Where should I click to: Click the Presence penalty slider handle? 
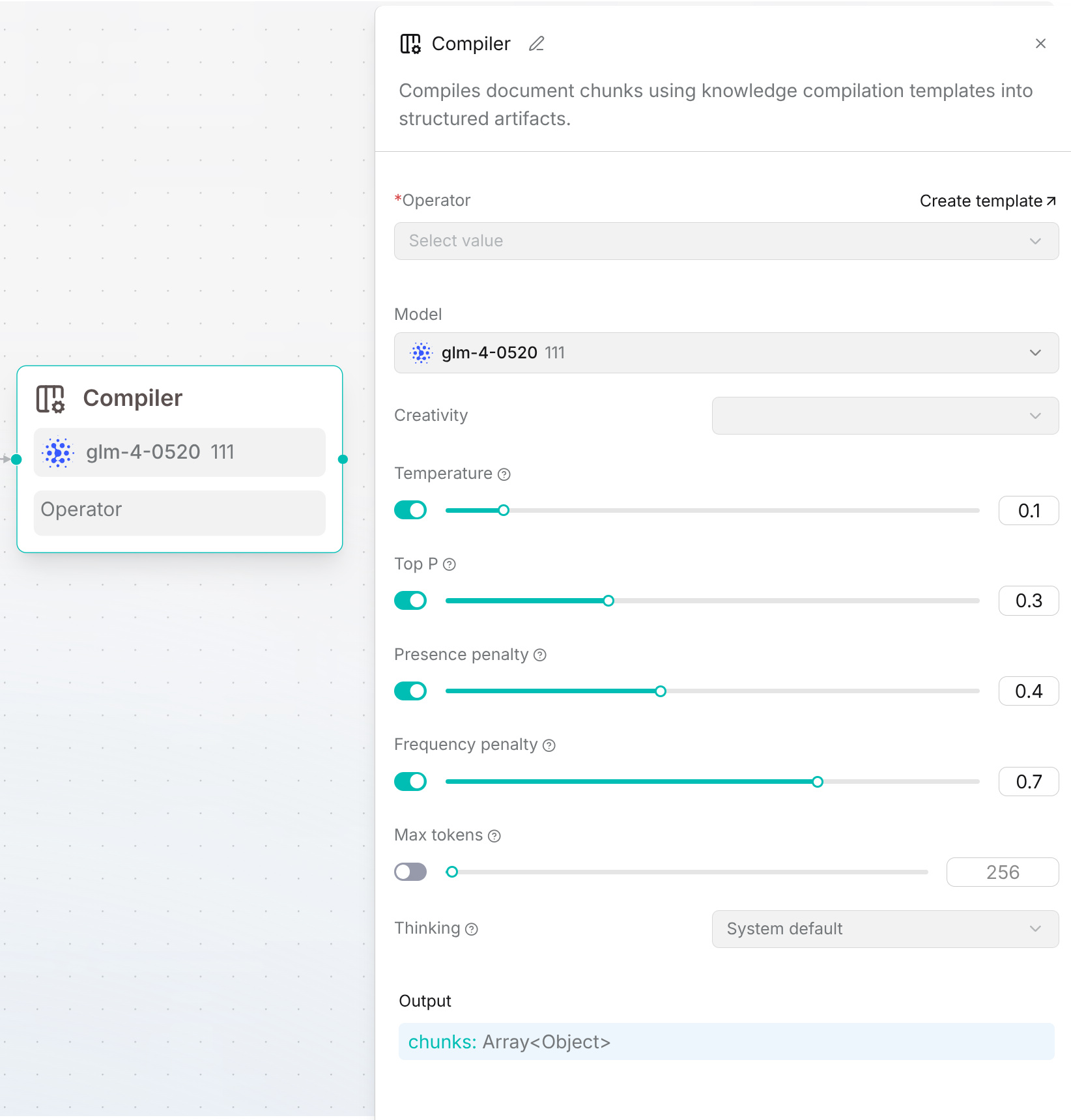[x=661, y=691]
